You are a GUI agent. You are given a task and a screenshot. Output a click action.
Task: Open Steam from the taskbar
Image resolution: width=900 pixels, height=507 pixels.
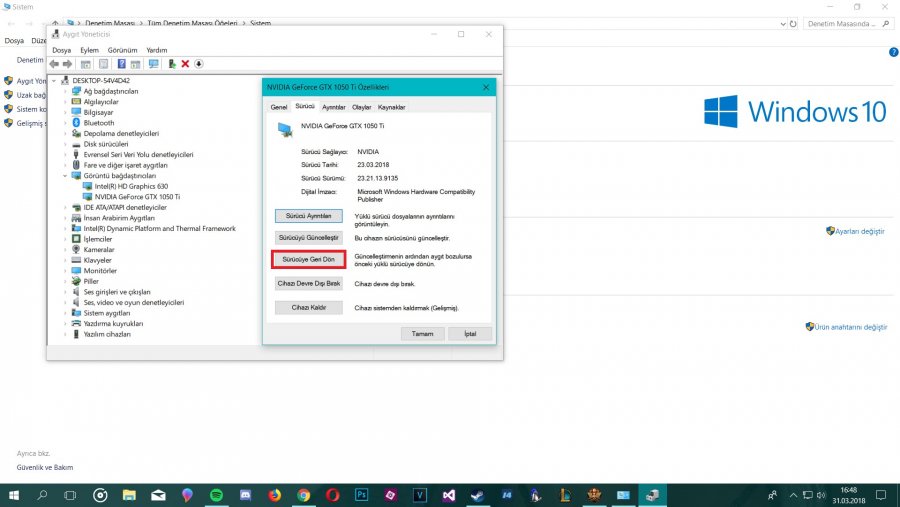coord(478,495)
